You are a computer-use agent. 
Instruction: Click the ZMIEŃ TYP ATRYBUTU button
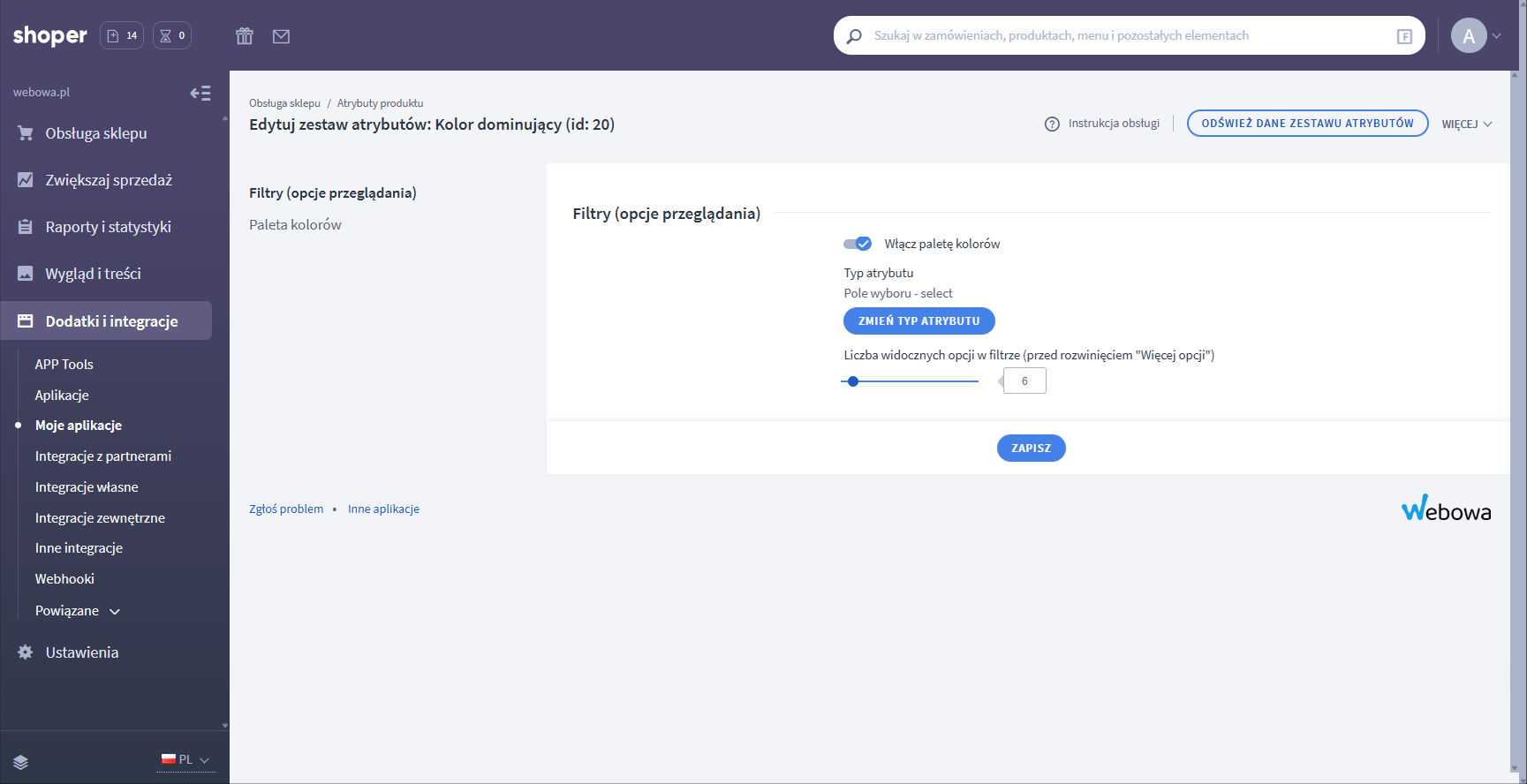918,321
